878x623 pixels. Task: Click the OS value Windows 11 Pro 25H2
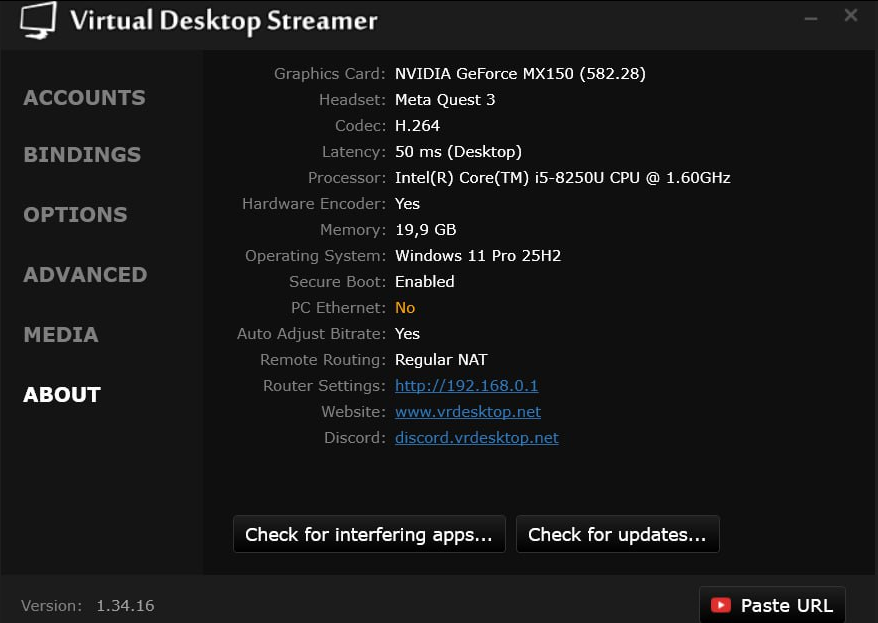coord(478,256)
